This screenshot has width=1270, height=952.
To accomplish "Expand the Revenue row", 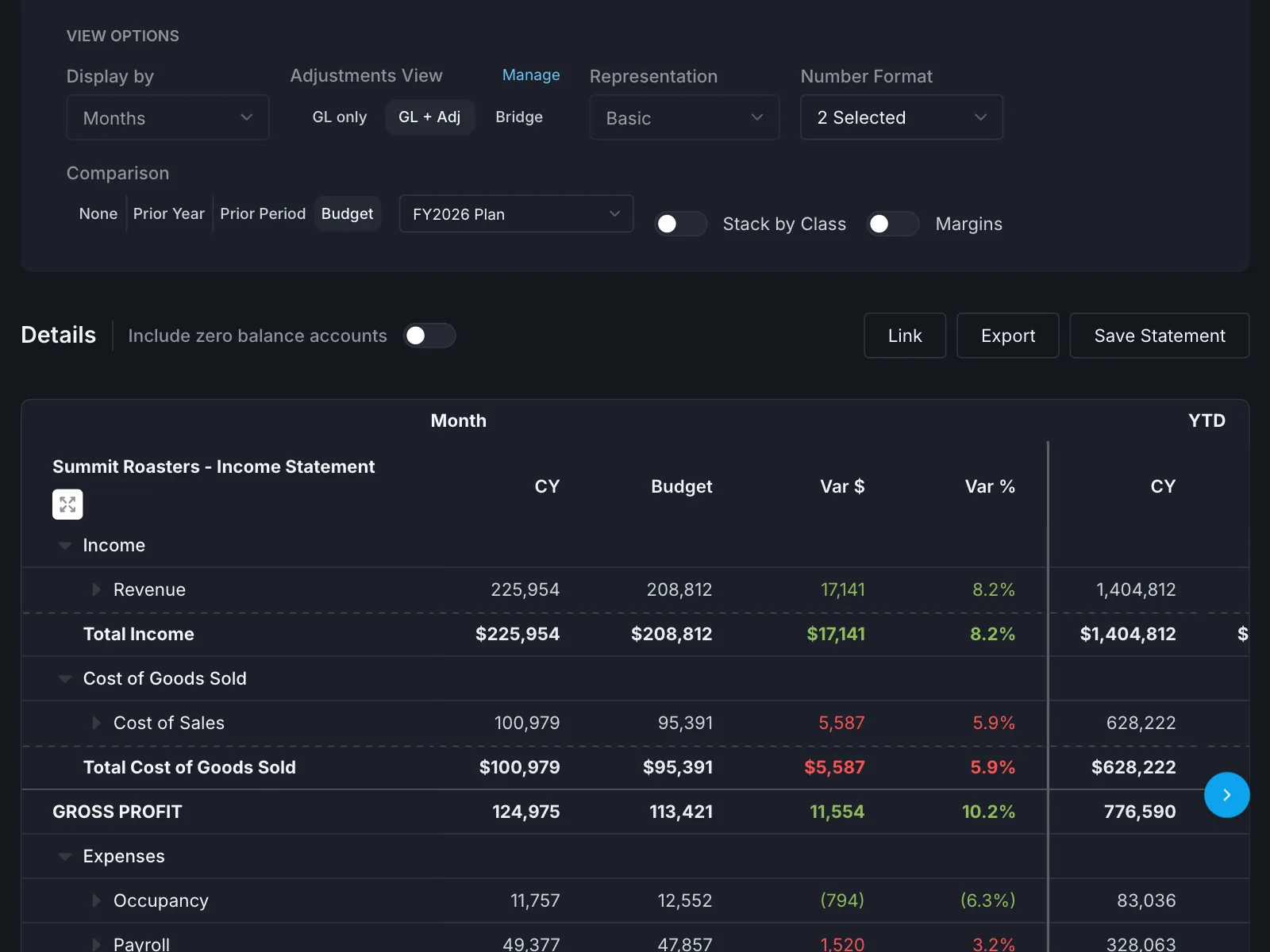I will click(x=96, y=589).
